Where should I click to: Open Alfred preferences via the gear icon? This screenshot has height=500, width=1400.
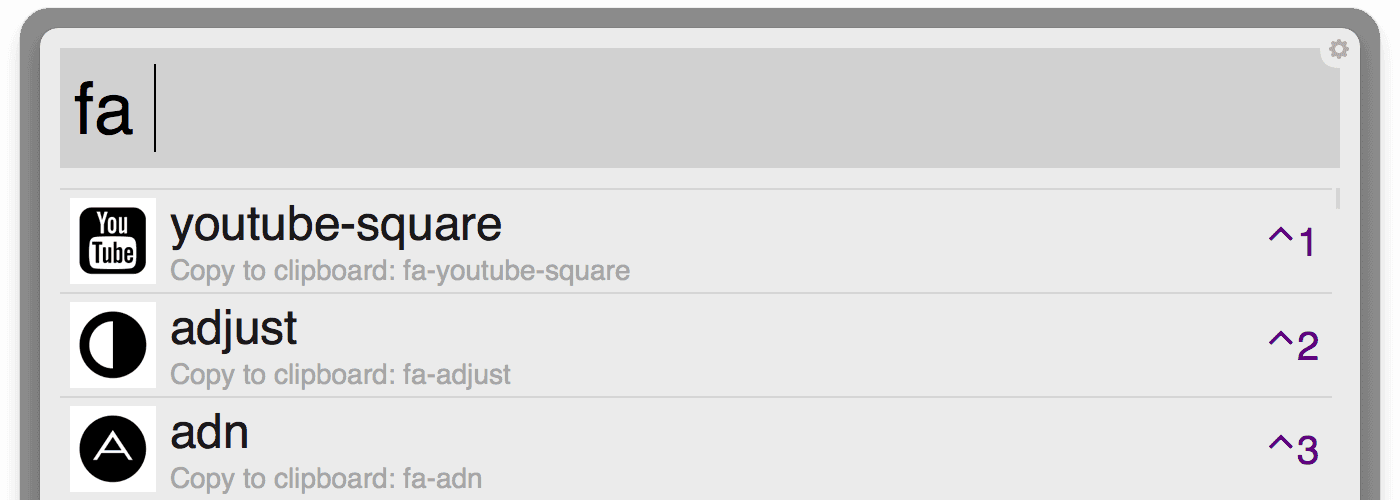[x=1339, y=49]
